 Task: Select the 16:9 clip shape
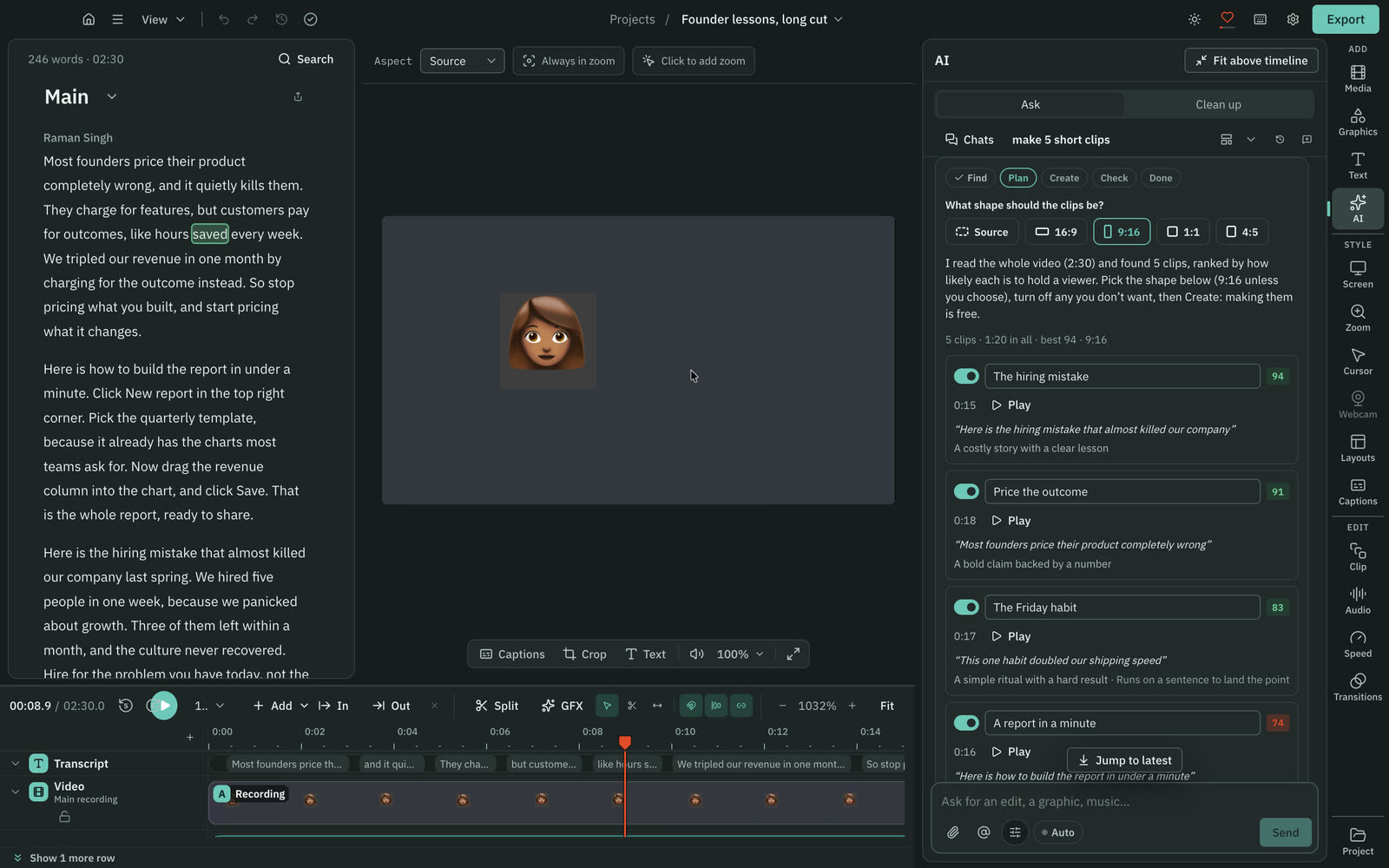pyautogui.click(x=1057, y=232)
